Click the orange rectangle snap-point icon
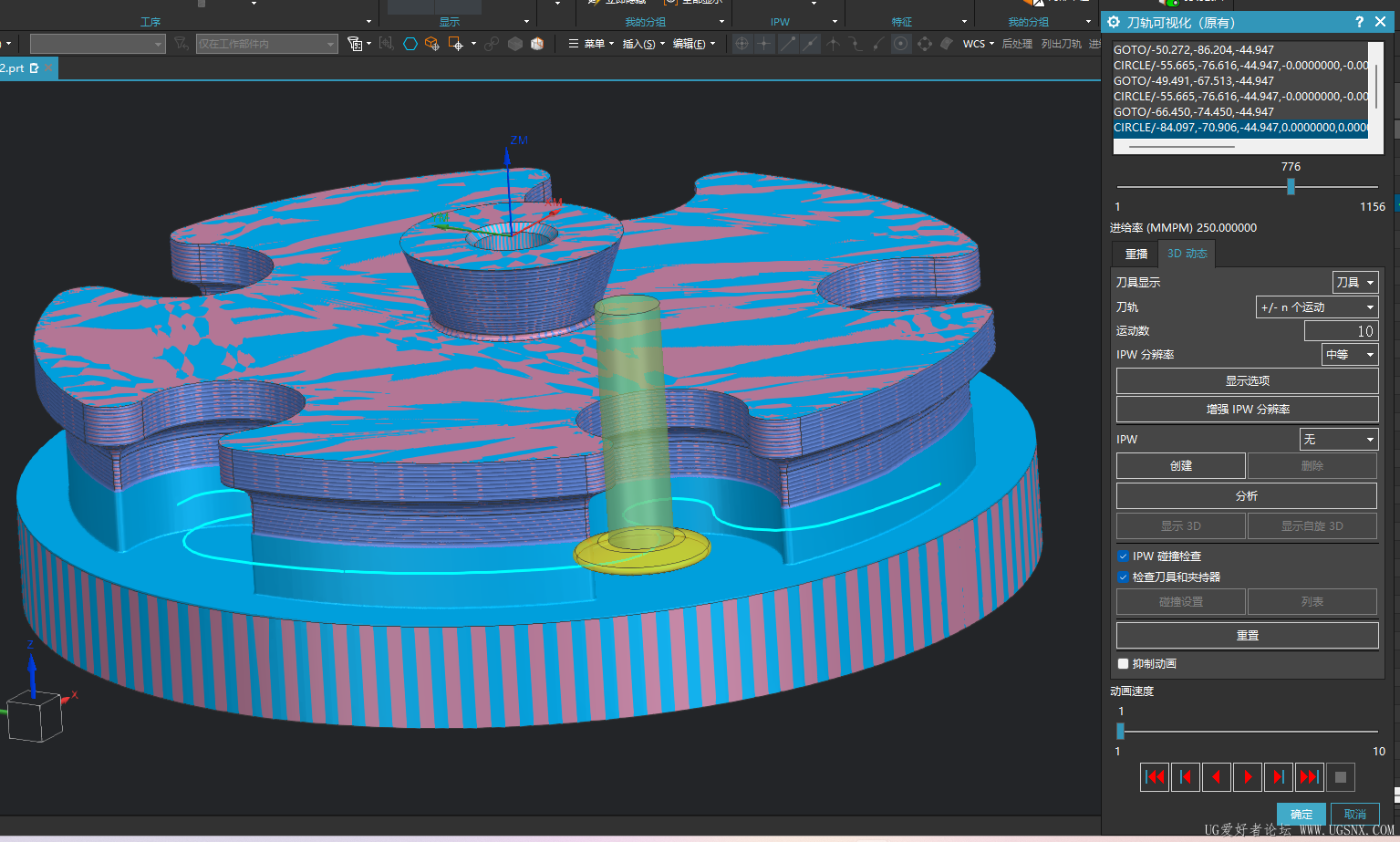The height and width of the screenshot is (842, 1400). pyautogui.click(x=456, y=44)
